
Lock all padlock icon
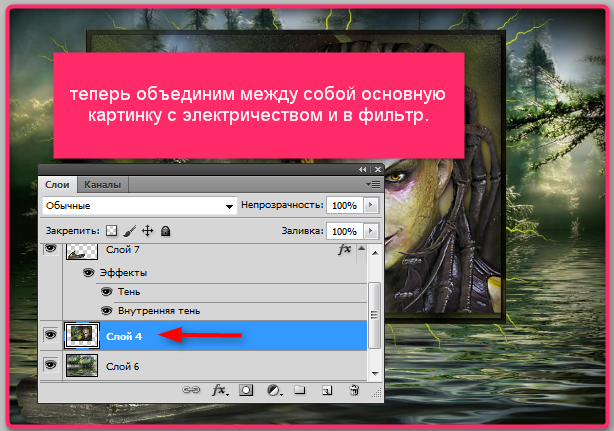click(x=166, y=231)
